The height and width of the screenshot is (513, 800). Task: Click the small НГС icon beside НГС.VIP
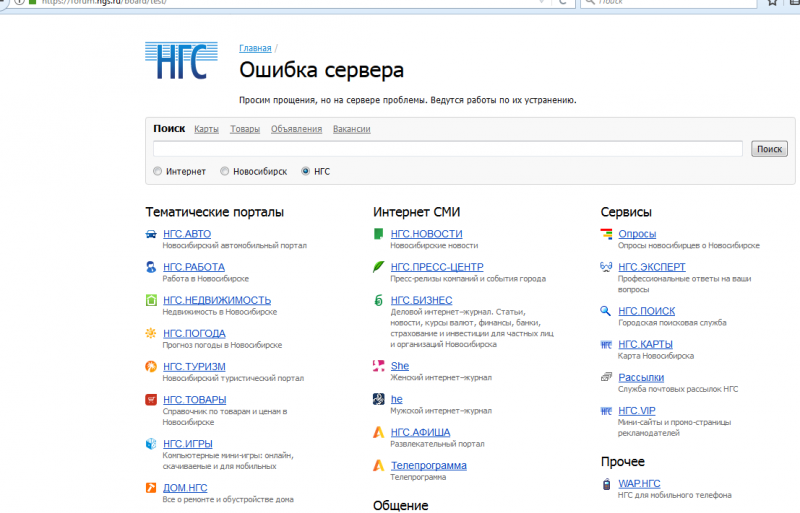tap(606, 411)
